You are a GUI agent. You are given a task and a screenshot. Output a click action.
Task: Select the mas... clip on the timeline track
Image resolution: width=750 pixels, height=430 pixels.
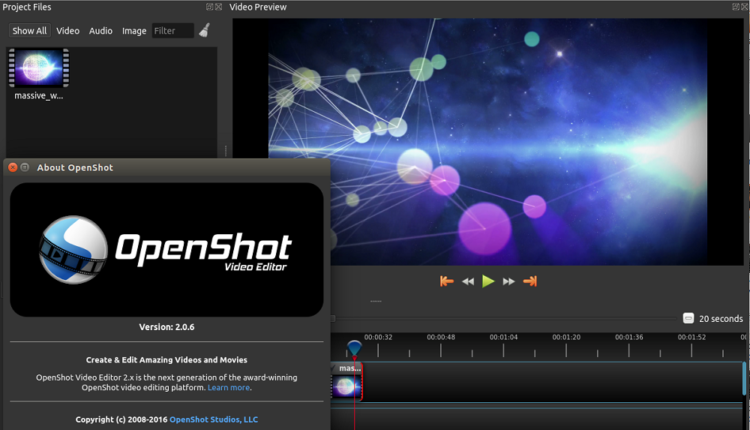[347, 382]
